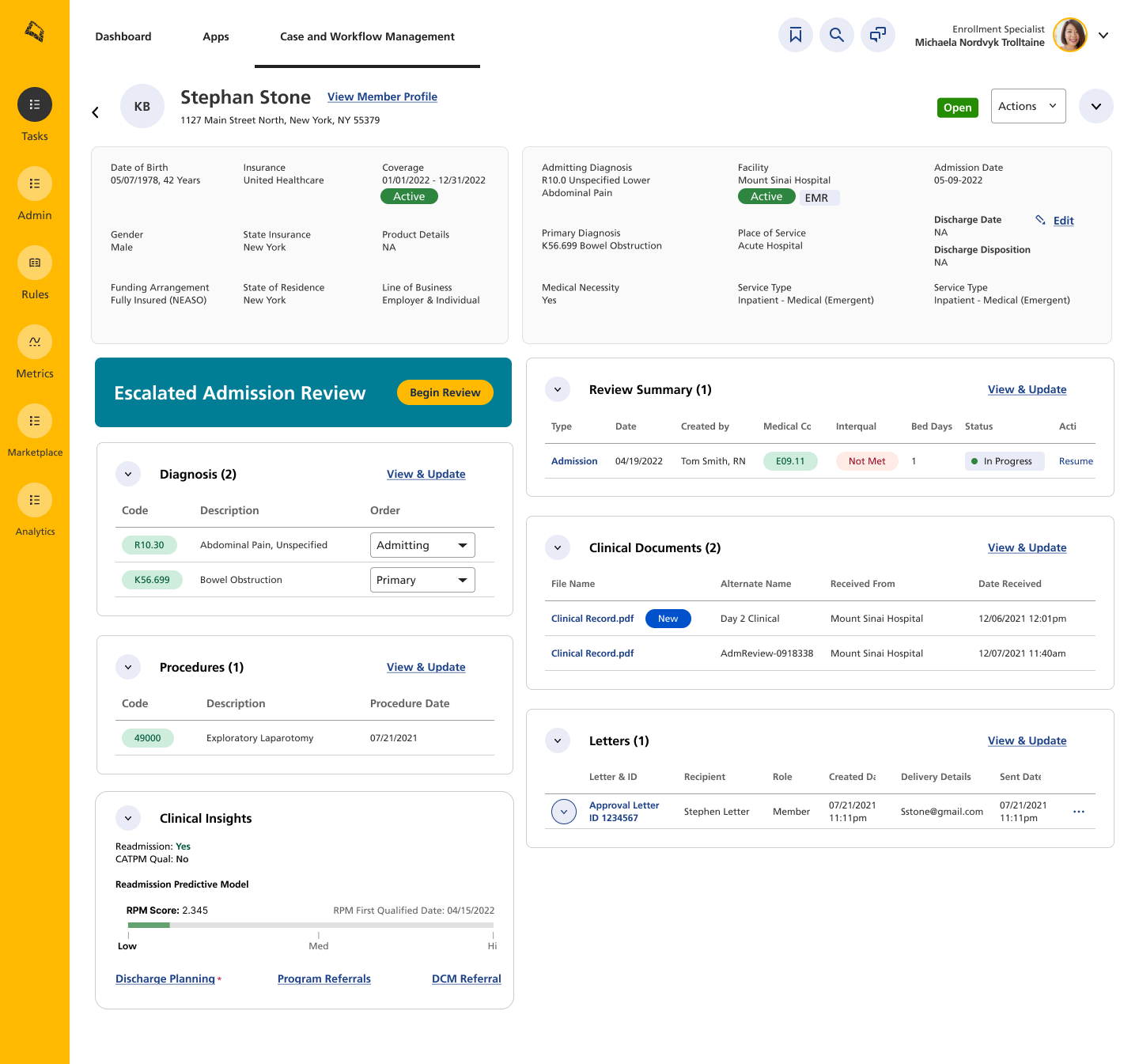
Task: Click the E09.11 medical code chip
Action: point(790,461)
